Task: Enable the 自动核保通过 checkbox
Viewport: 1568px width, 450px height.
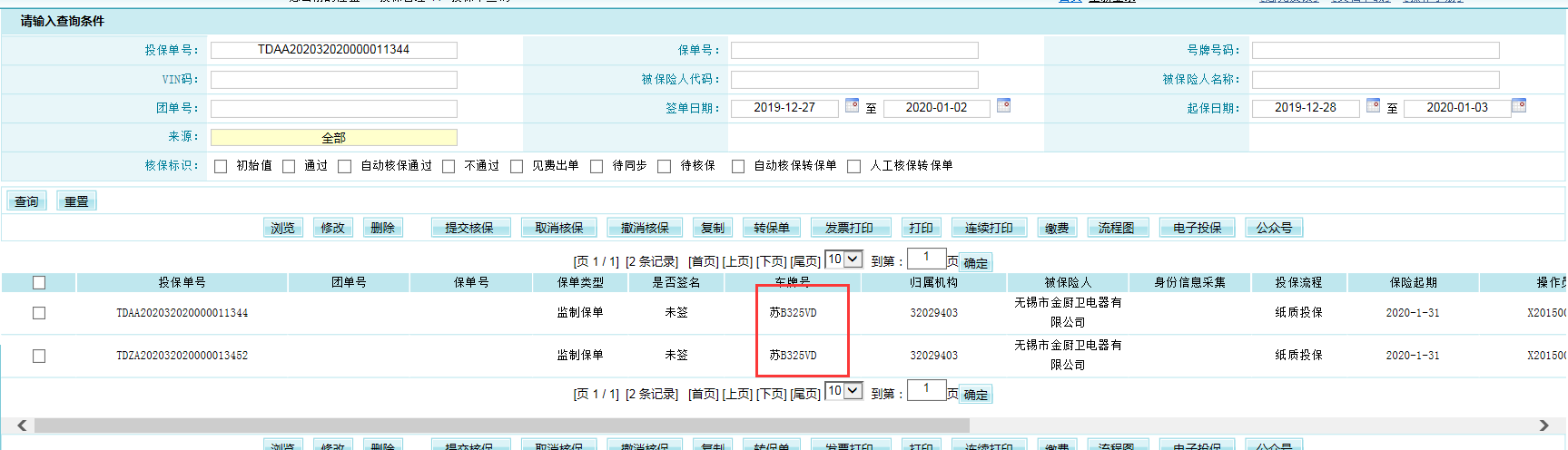Action: click(344, 166)
